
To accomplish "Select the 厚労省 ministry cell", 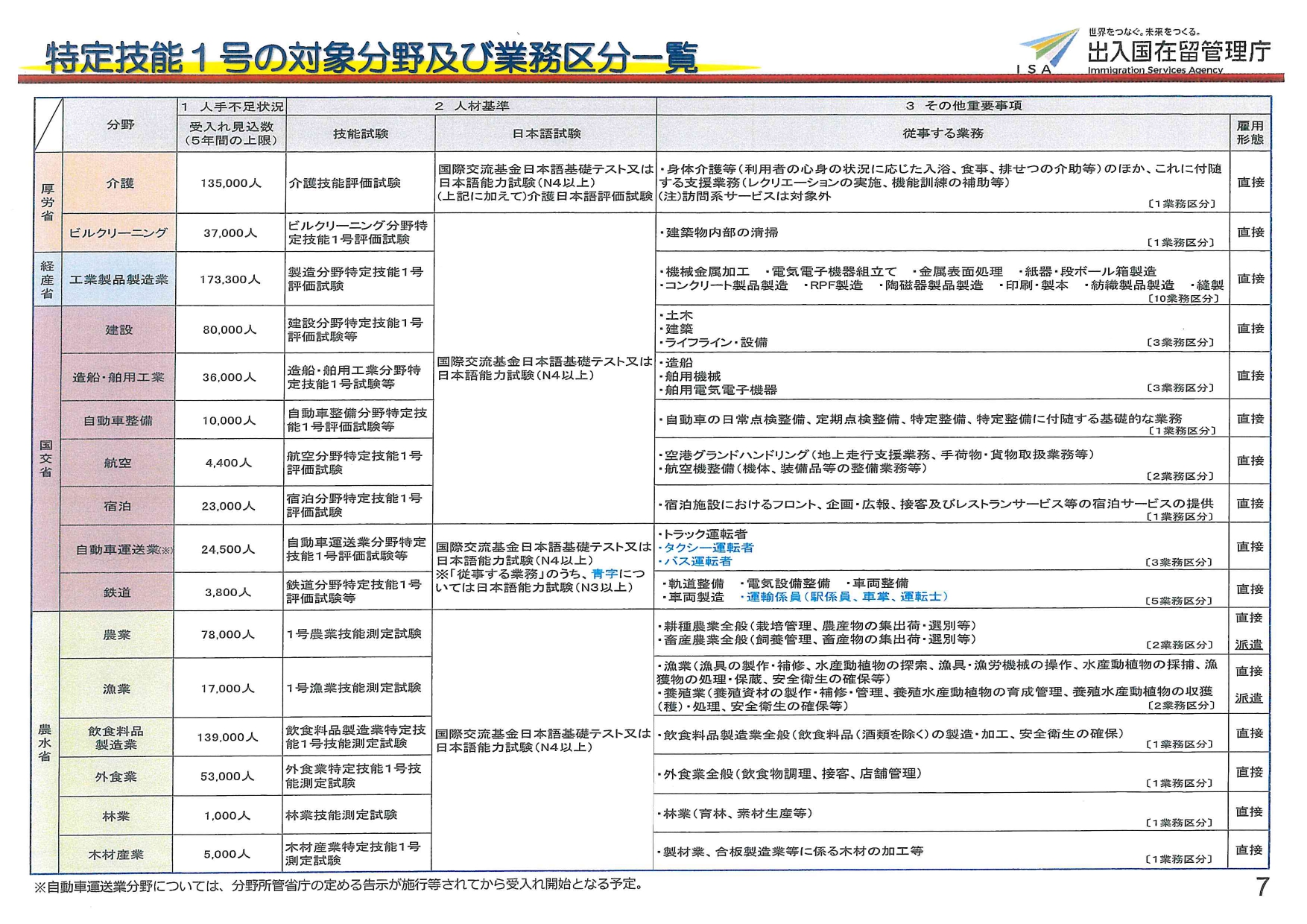I will tap(48, 202).
